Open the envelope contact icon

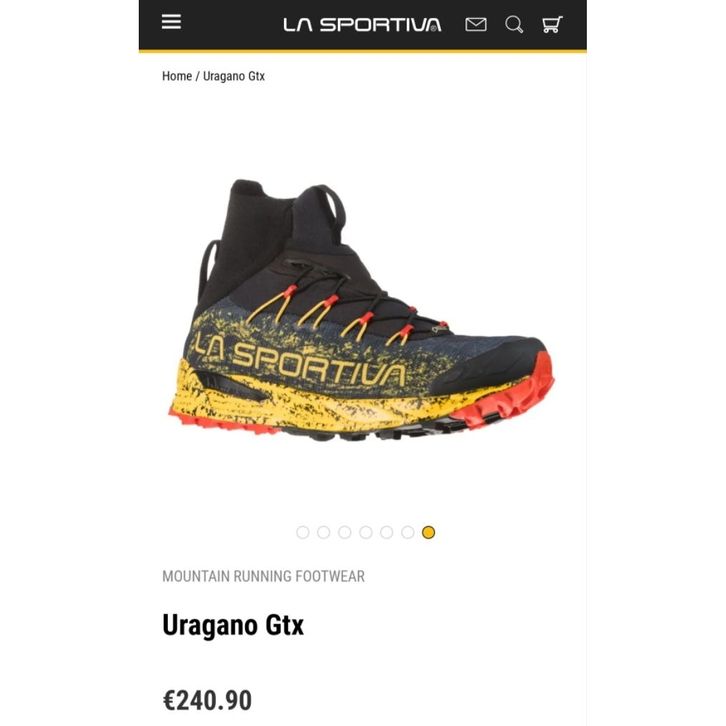(476, 25)
